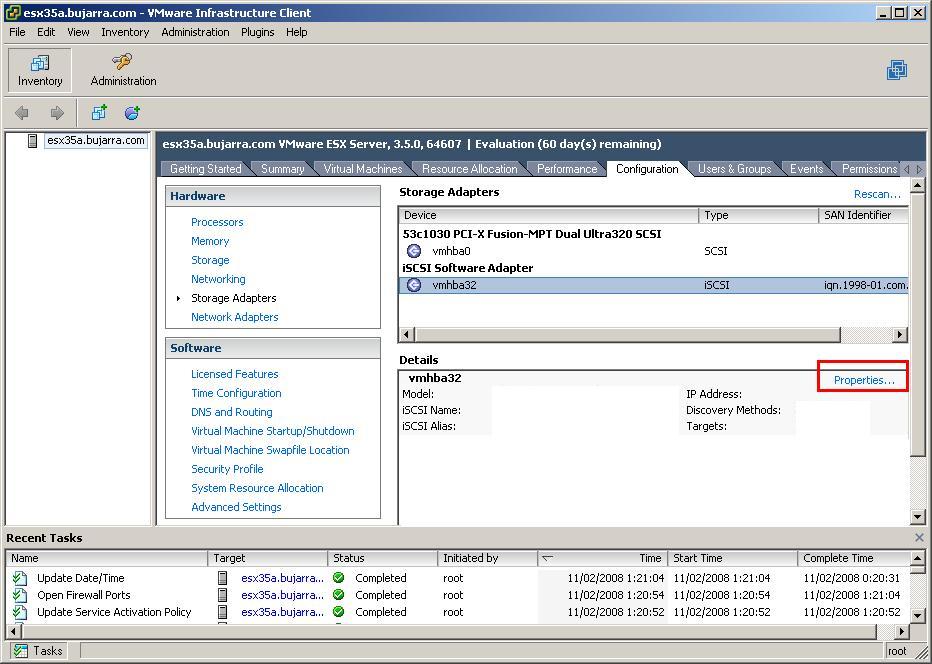Open the Licensed Features link
Image resolution: width=932 pixels, height=664 pixels.
click(x=234, y=374)
